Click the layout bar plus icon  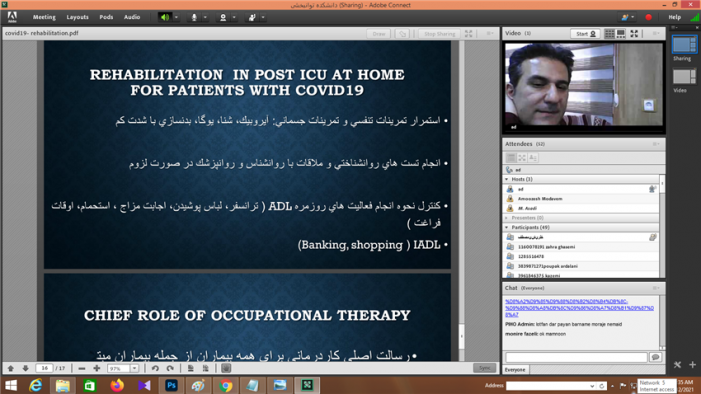pyautogui.click(x=693, y=365)
